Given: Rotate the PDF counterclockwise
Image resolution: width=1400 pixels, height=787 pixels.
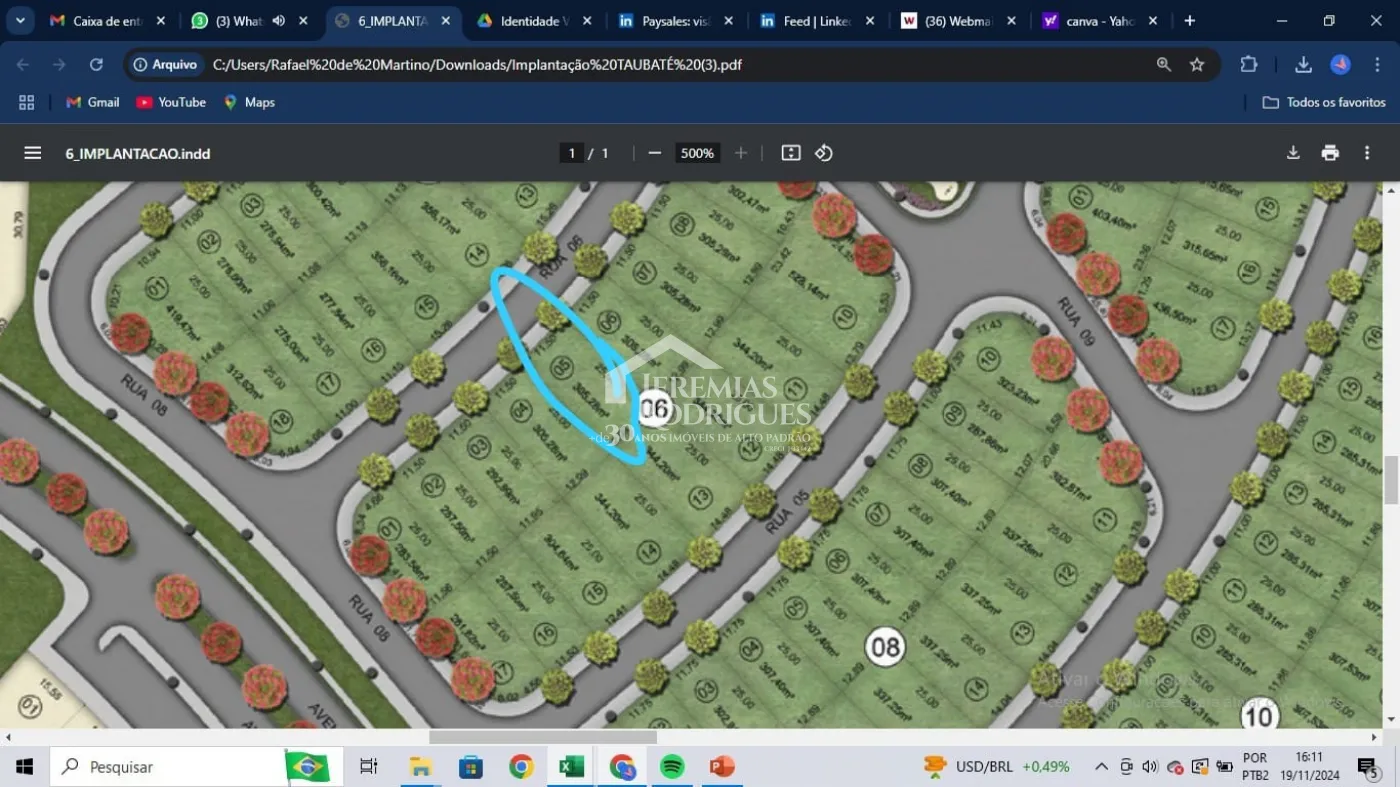Looking at the screenshot, I should 824,153.
